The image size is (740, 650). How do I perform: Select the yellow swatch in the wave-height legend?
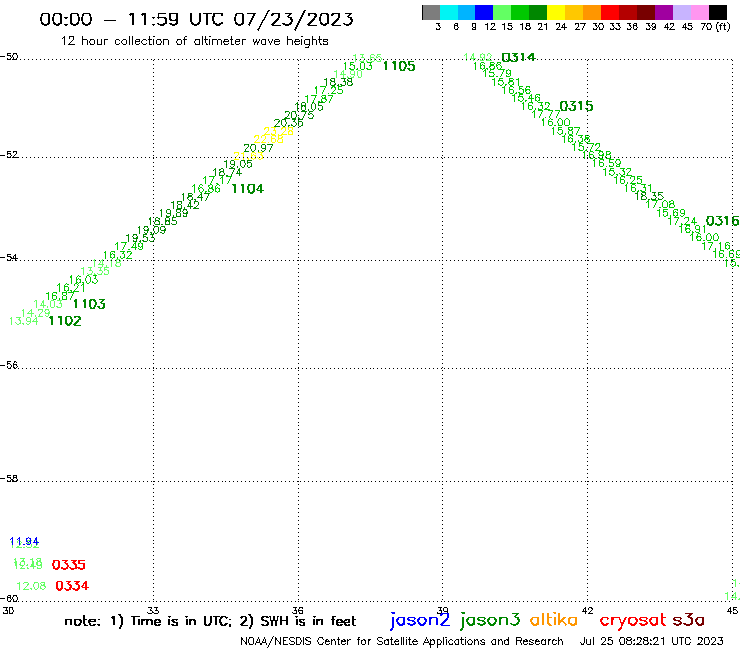[556, 12]
